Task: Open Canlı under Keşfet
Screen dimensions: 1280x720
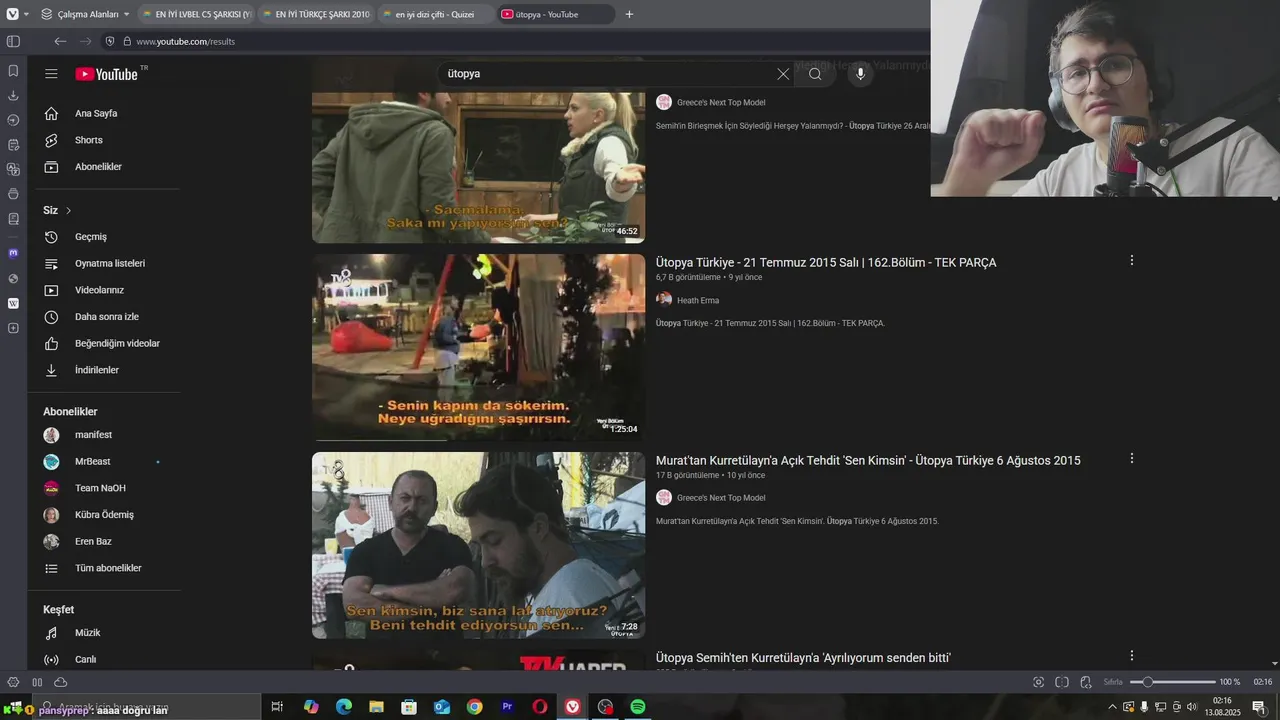Action: 108,660
